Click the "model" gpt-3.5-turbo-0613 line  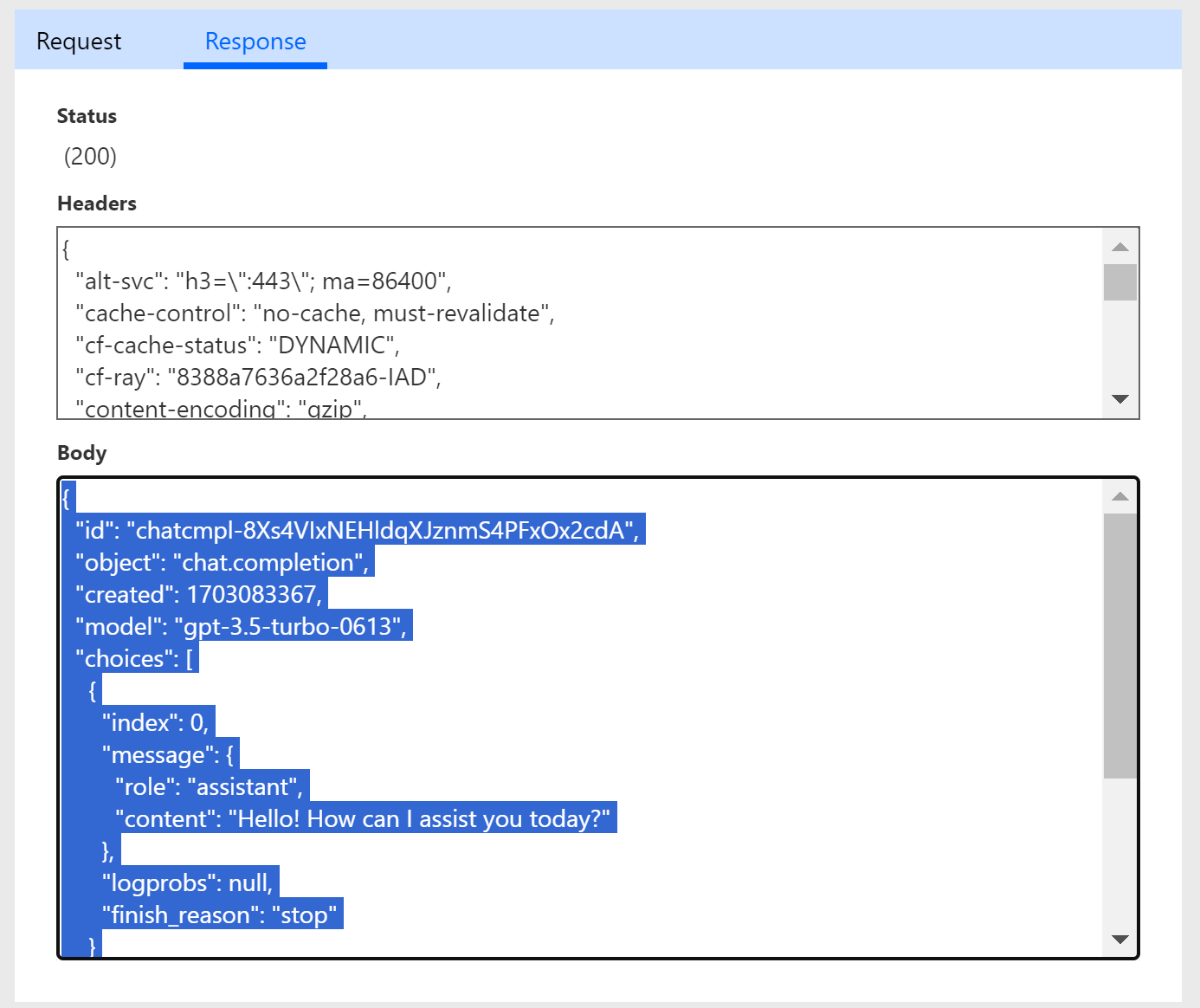click(x=240, y=626)
